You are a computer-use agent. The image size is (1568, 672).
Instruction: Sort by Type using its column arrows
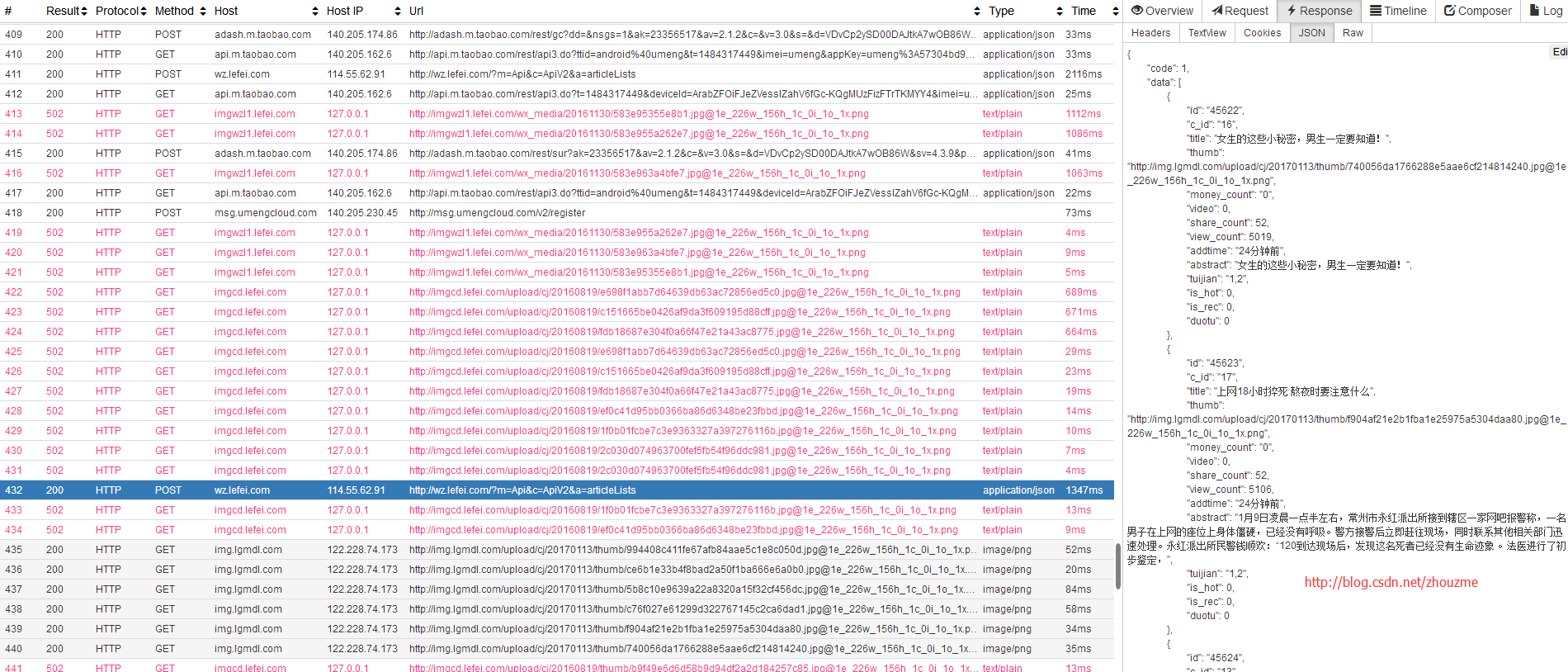pos(1060,11)
